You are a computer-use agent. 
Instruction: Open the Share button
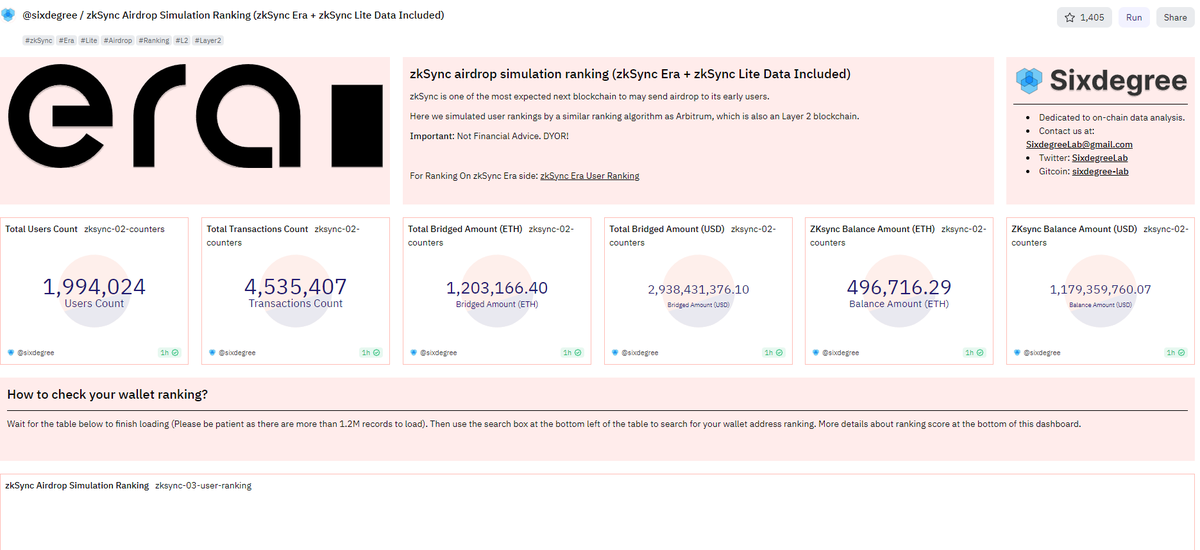tap(1174, 18)
